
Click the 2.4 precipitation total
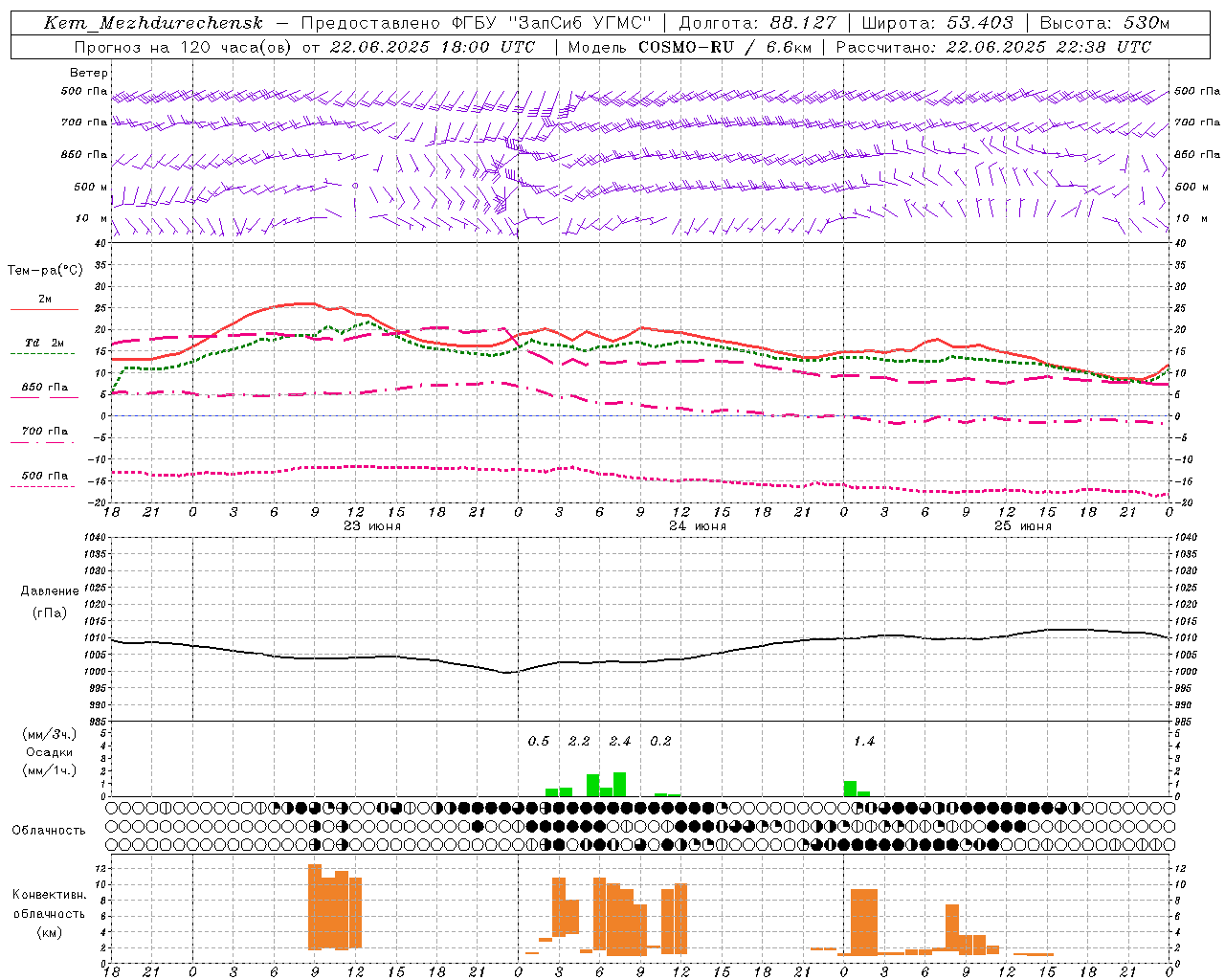620,742
